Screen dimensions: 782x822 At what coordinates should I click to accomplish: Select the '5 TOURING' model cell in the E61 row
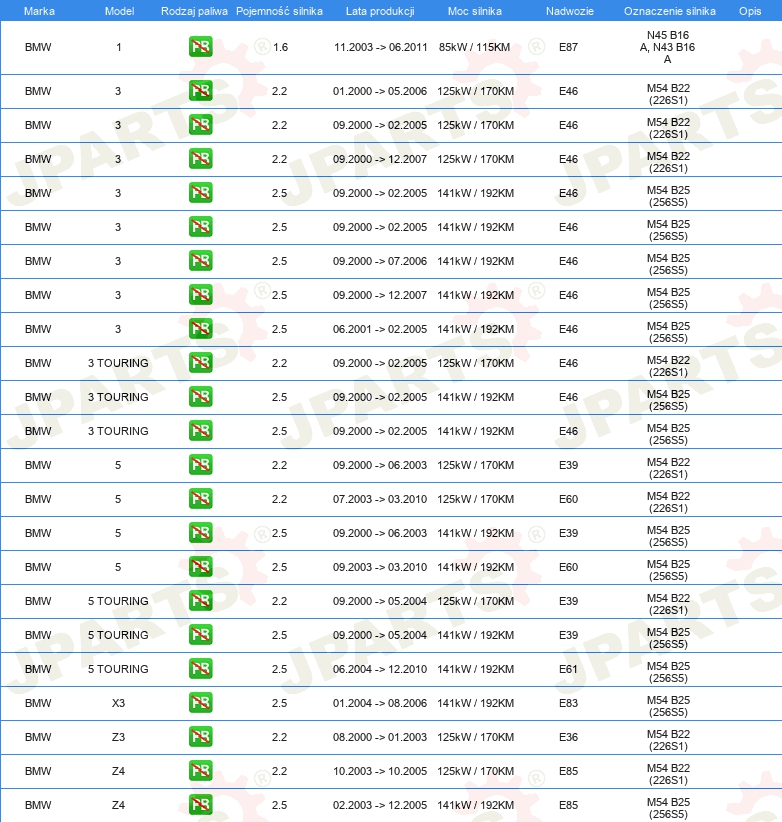(118, 669)
